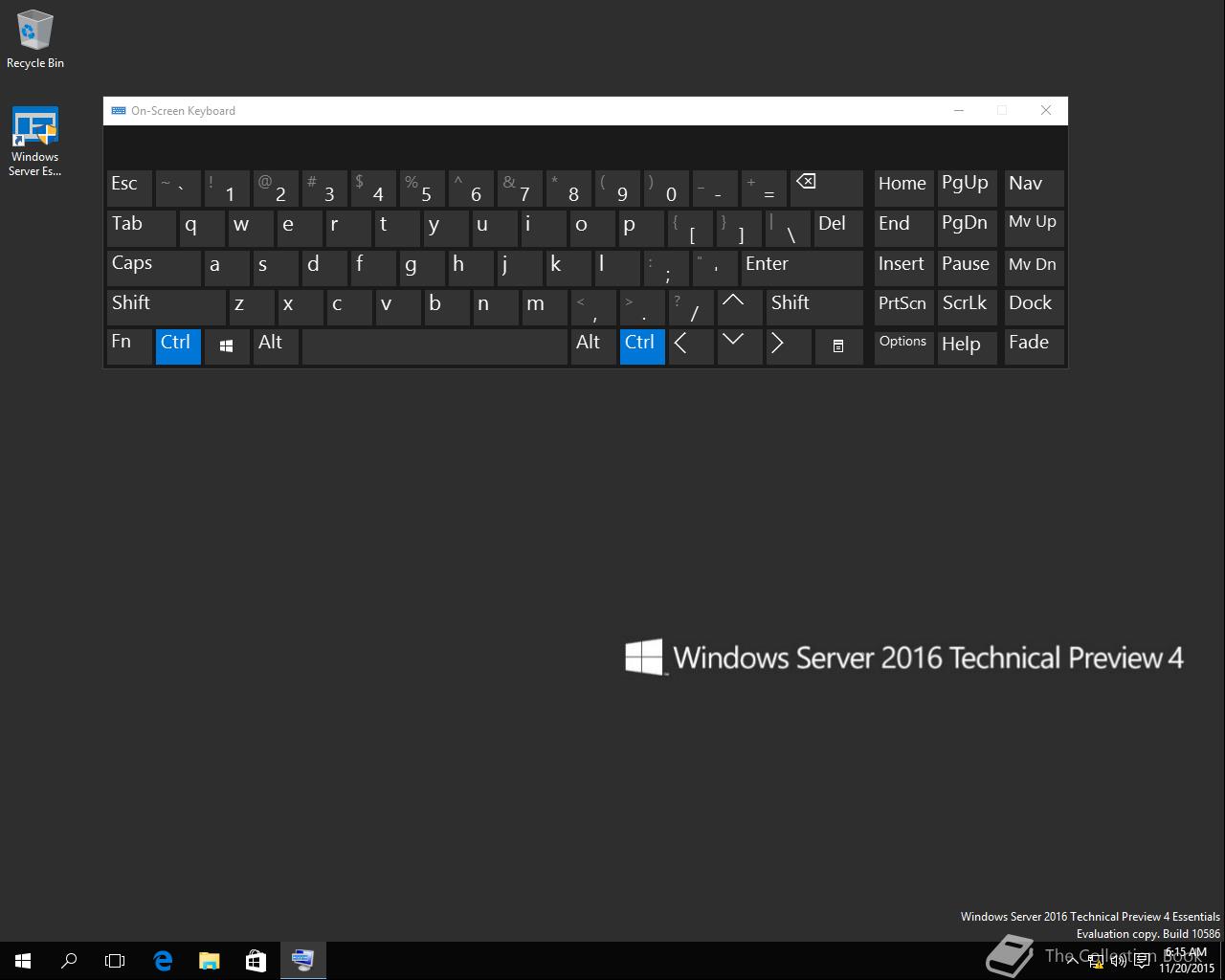Viewport: 1225px width, 980px height.
Task: Open the Store from the taskbar
Action: (256, 960)
